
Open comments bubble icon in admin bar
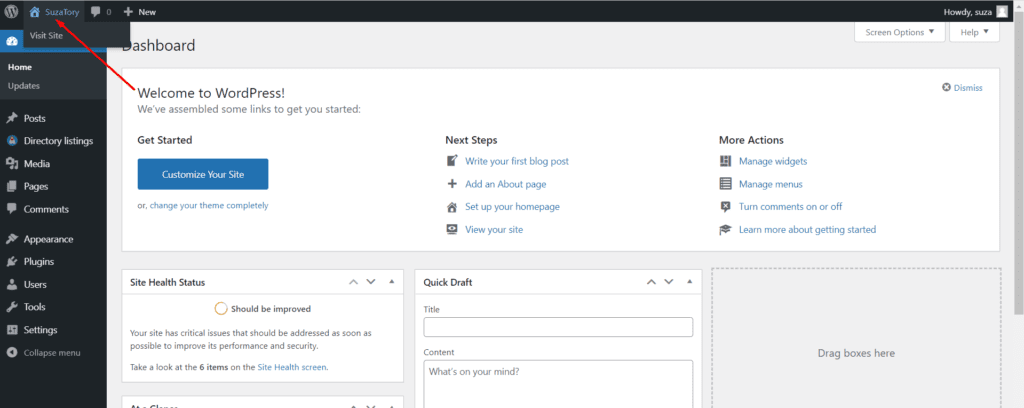pyautogui.click(x=96, y=12)
